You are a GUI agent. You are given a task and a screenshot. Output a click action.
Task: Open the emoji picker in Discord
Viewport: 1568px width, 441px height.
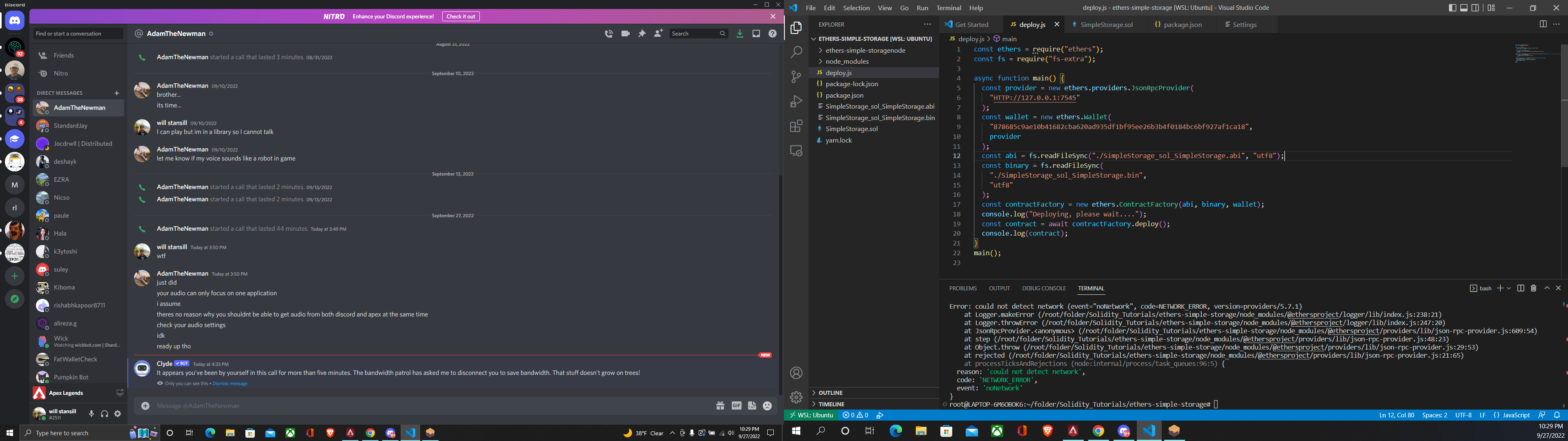(768, 405)
